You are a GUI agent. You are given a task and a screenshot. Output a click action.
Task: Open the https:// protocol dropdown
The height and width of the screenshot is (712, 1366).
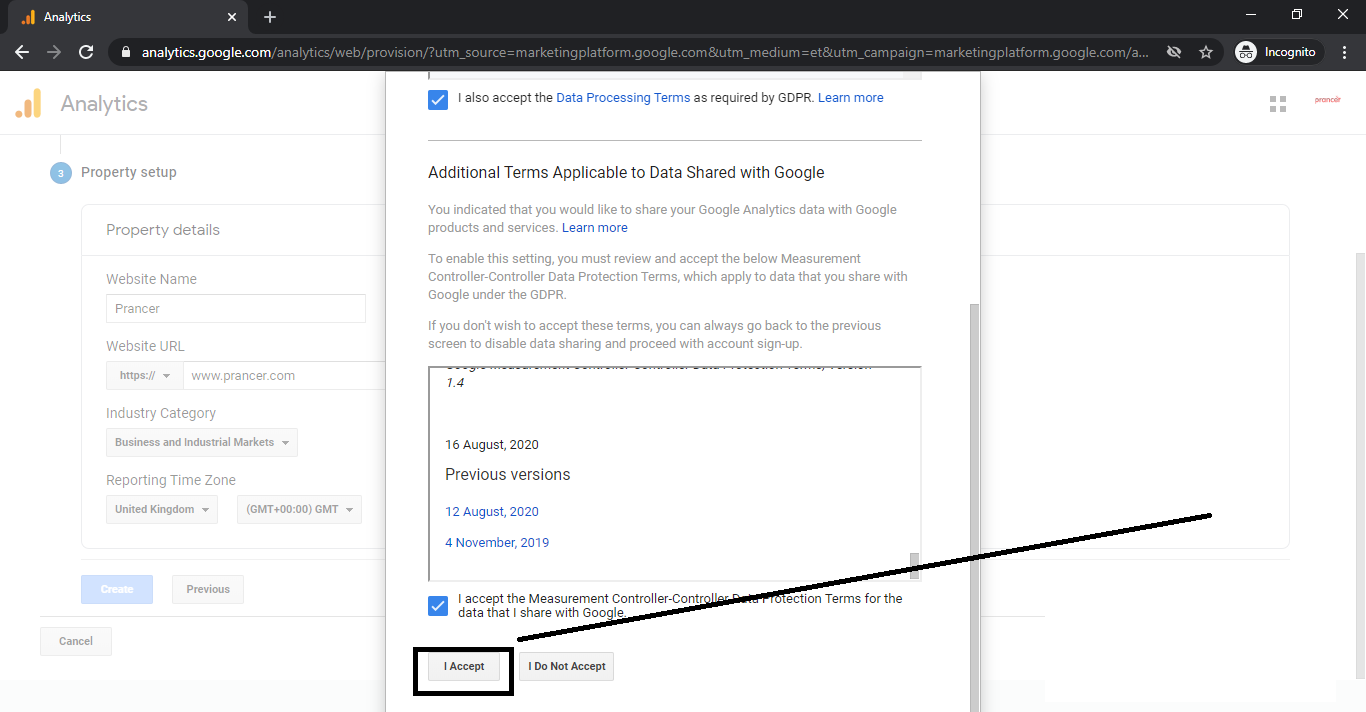[x=145, y=376]
